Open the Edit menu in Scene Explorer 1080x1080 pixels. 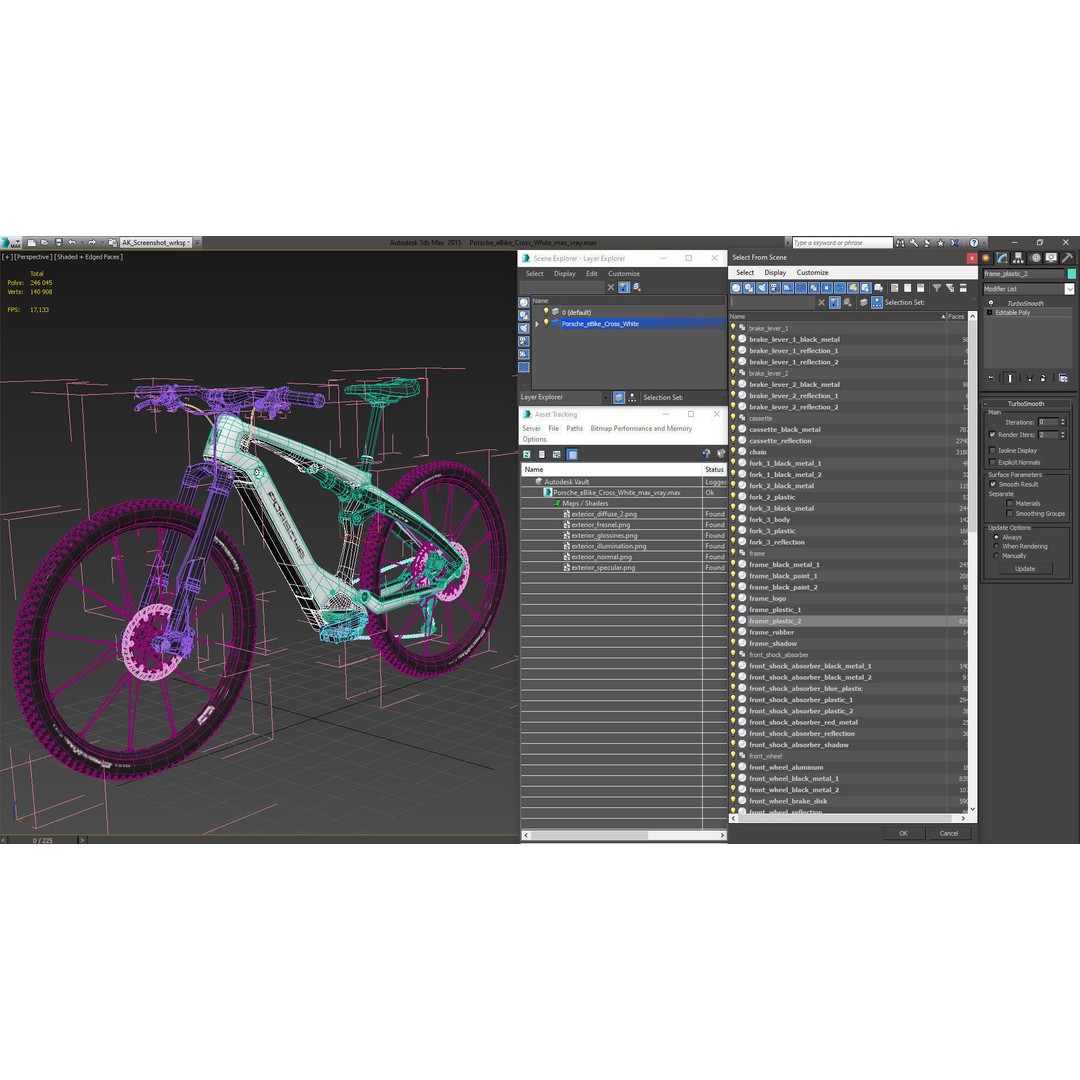592,273
